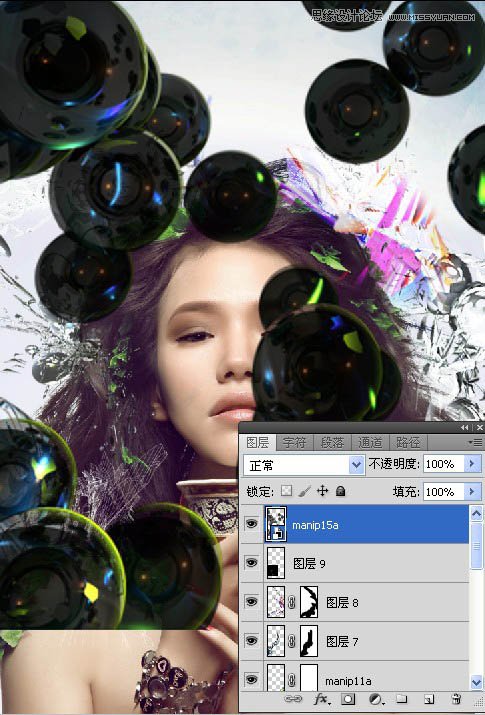Toggle visibility of 图层 7
This screenshot has width=485, height=715.
(x=251, y=641)
